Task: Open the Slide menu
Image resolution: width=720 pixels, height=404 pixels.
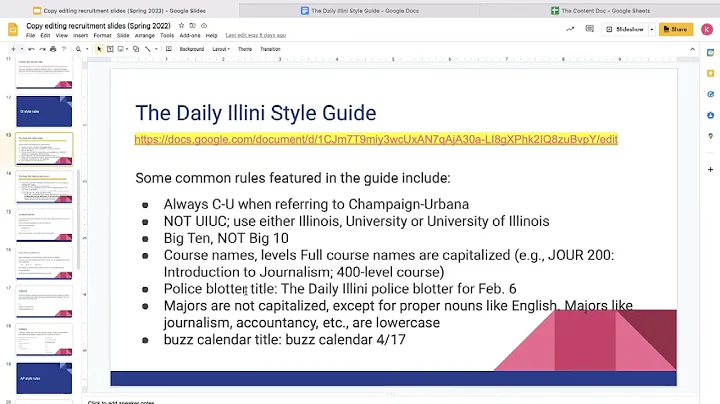Action: point(123,35)
